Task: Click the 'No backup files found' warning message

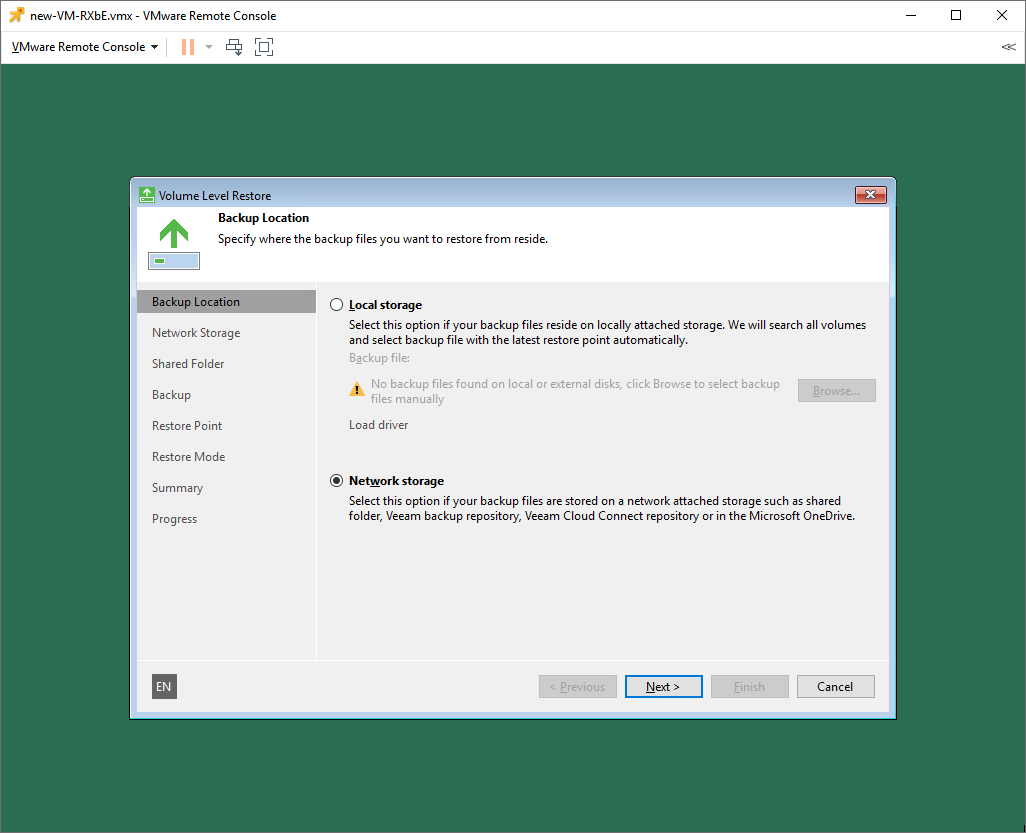Action: point(575,391)
